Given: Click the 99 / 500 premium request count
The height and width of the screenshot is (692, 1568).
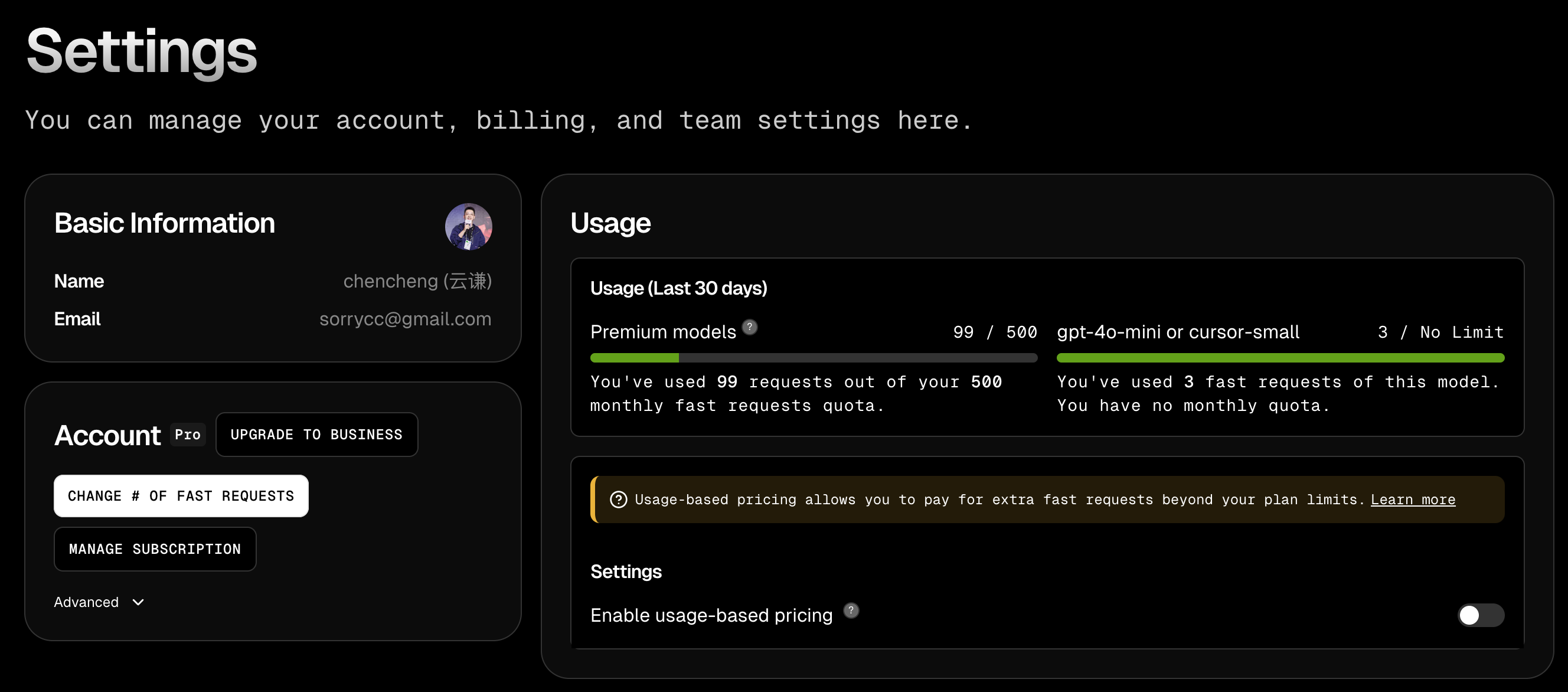Looking at the screenshot, I should [995, 332].
